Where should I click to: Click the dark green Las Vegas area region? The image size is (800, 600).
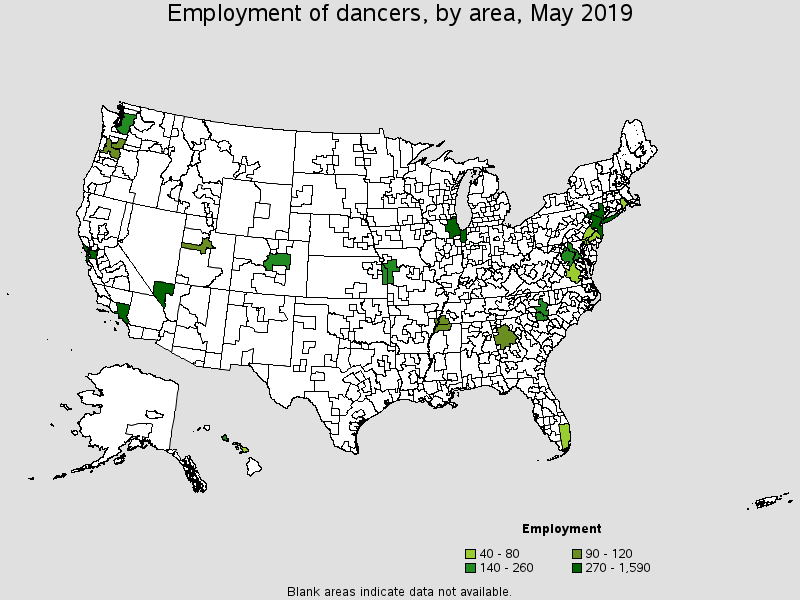(163, 292)
